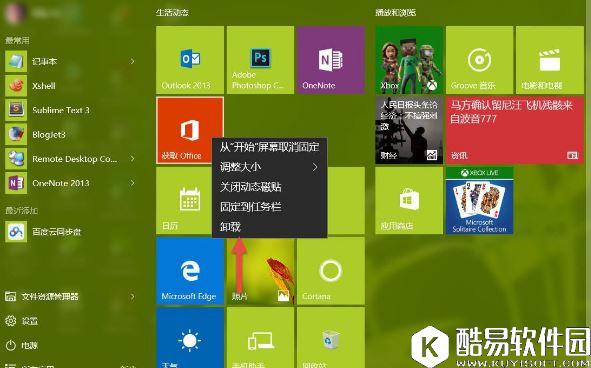Expand the OneNote 2013 jump list arrow
The width and height of the screenshot is (591, 368).
[x=132, y=183]
